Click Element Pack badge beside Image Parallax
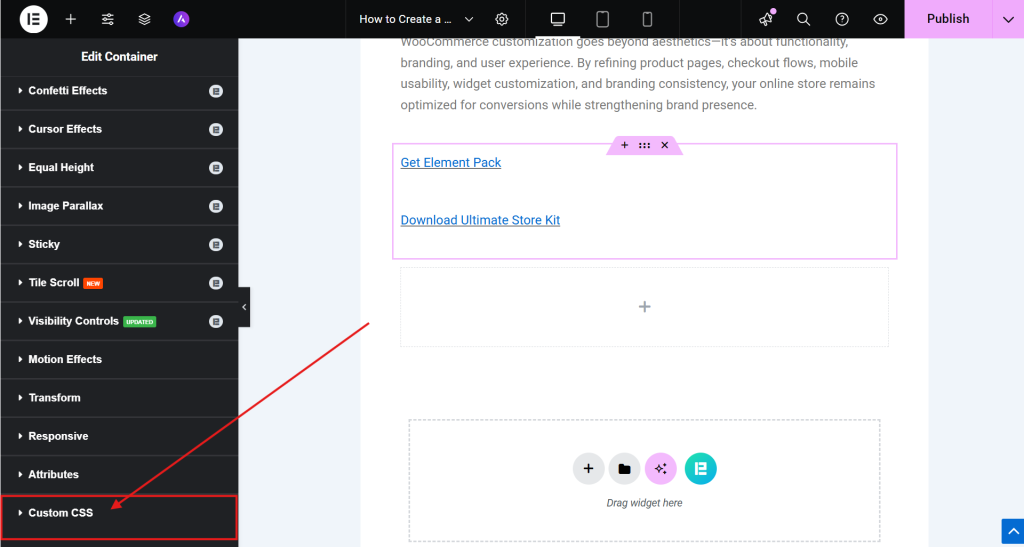 (216, 206)
